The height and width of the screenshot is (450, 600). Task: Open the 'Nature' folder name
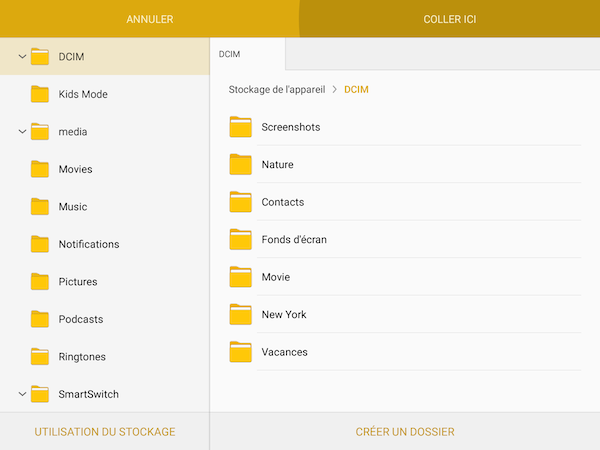[277, 165]
